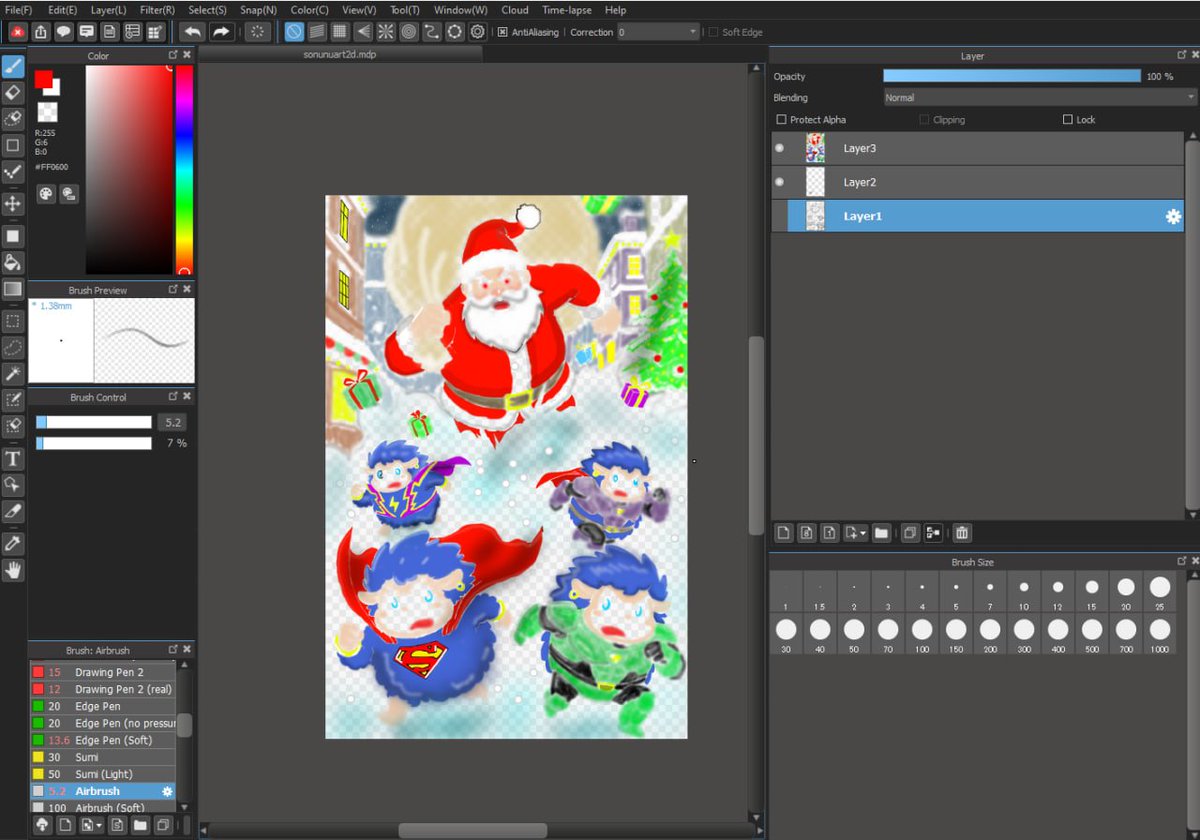This screenshot has width=1200, height=840.
Task: Click the Redo arrow in the toolbar
Action: tap(220, 32)
